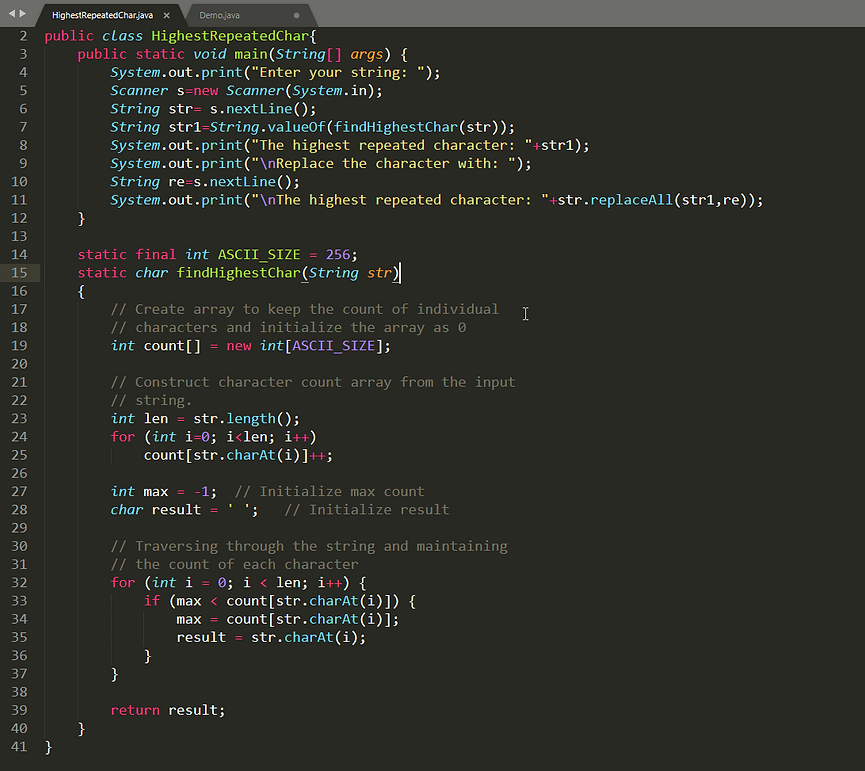Click parameter 'String str' on line 15

click(350, 272)
